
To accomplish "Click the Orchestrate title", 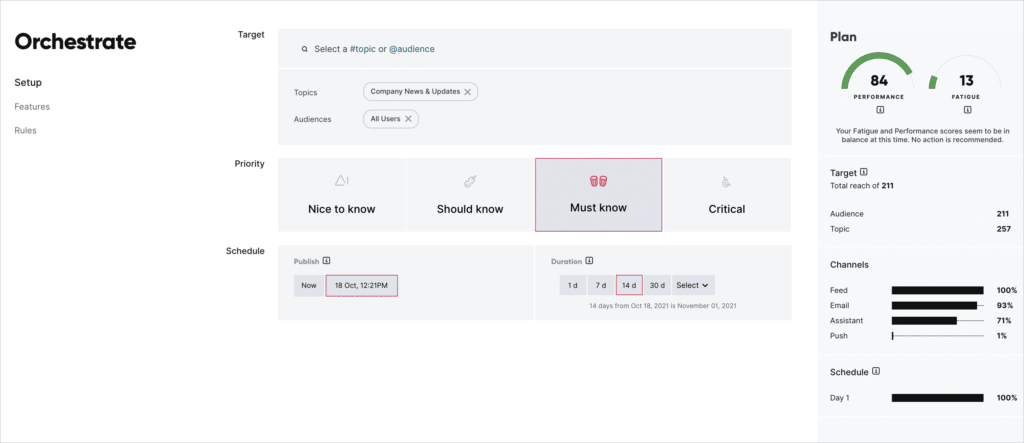I will pos(75,42).
